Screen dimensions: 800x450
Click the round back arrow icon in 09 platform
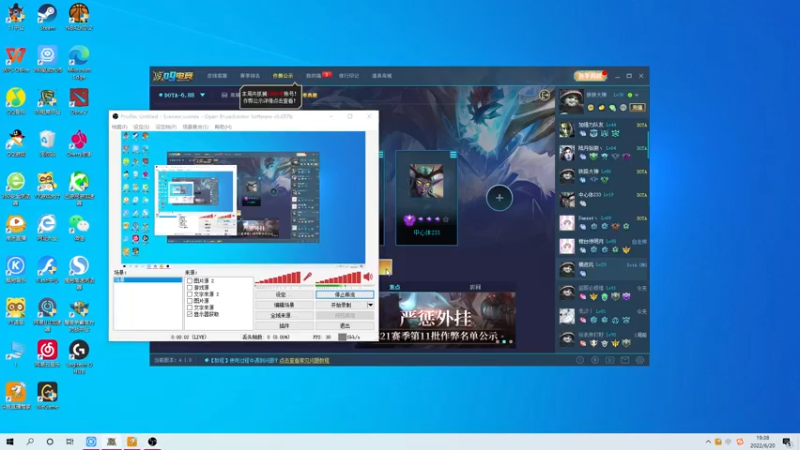point(544,95)
